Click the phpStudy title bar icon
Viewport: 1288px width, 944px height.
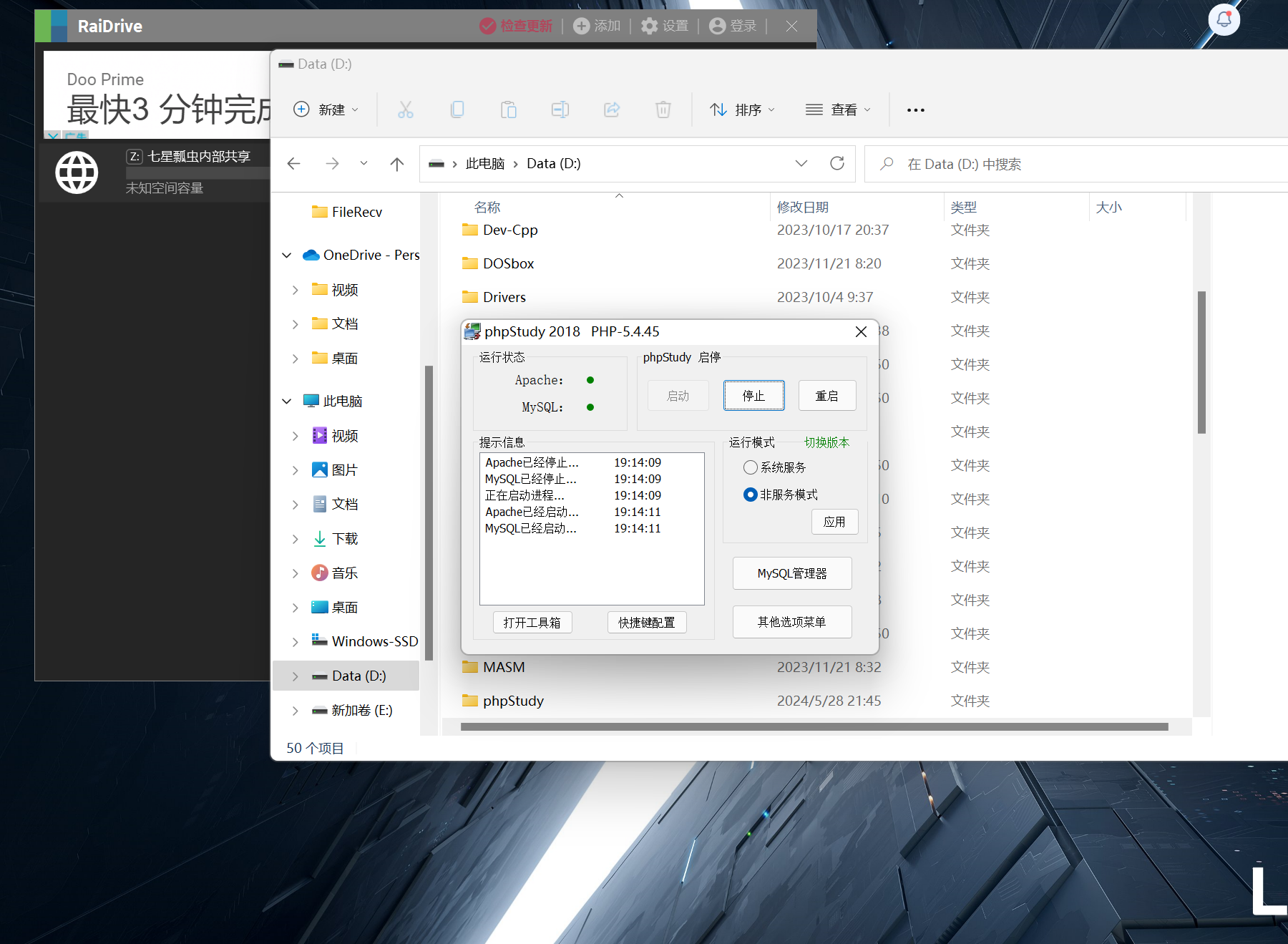(472, 331)
